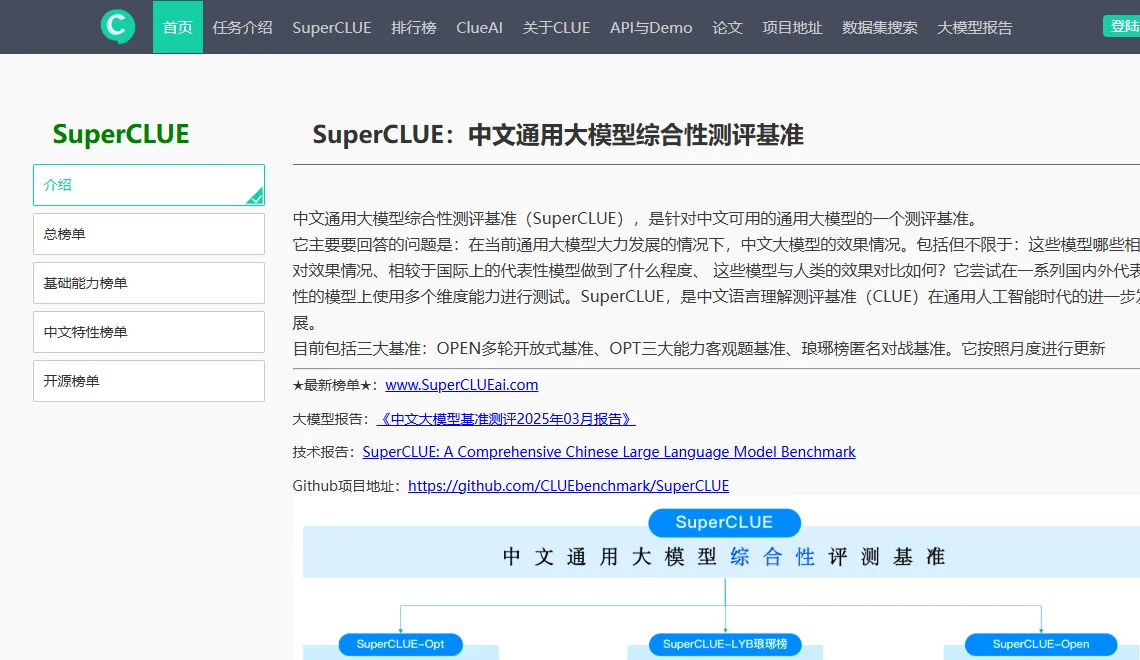Screen dimensions: 1140x660
Task: Click the SuperCLUE-LYB琅琊榜 diagram node
Action: 725,644
